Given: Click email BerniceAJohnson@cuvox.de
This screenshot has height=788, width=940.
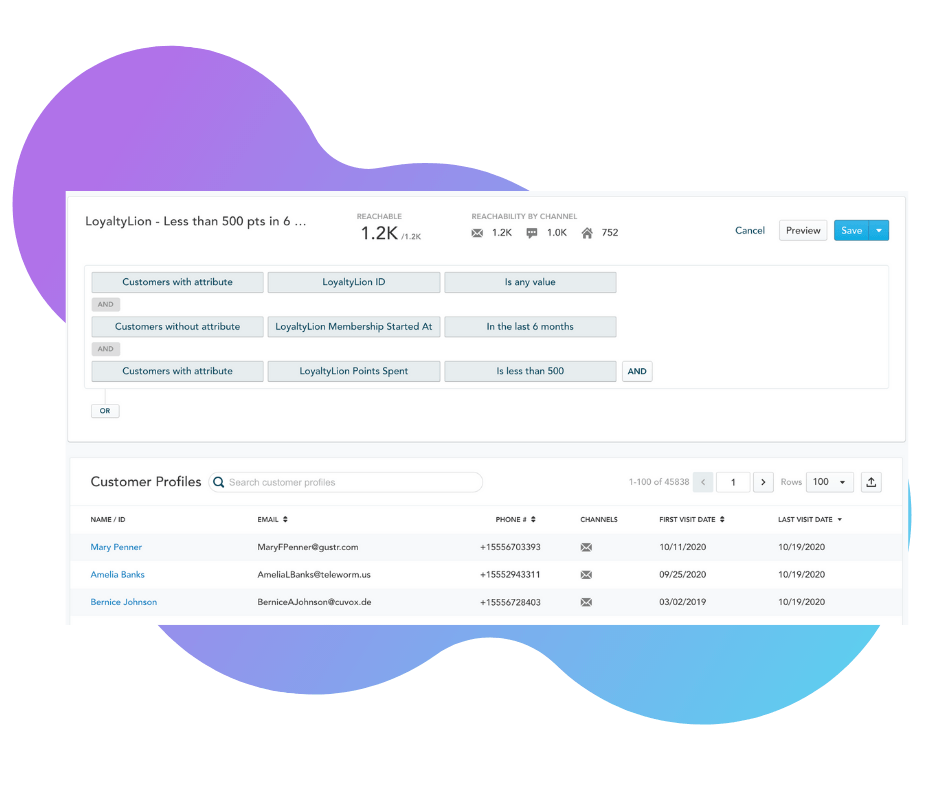Looking at the screenshot, I should 314,602.
